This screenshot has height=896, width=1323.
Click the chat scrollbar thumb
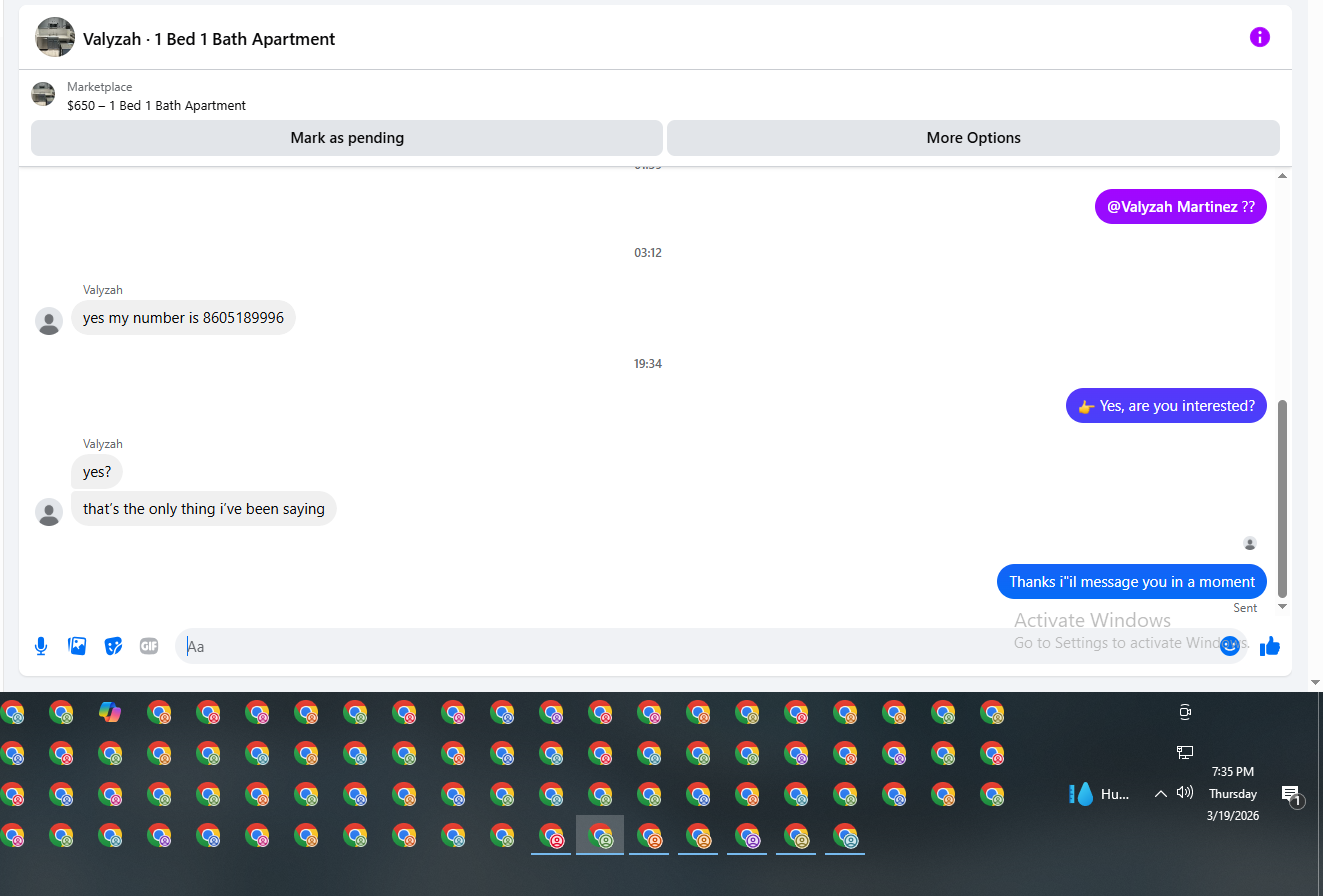click(x=1283, y=499)
